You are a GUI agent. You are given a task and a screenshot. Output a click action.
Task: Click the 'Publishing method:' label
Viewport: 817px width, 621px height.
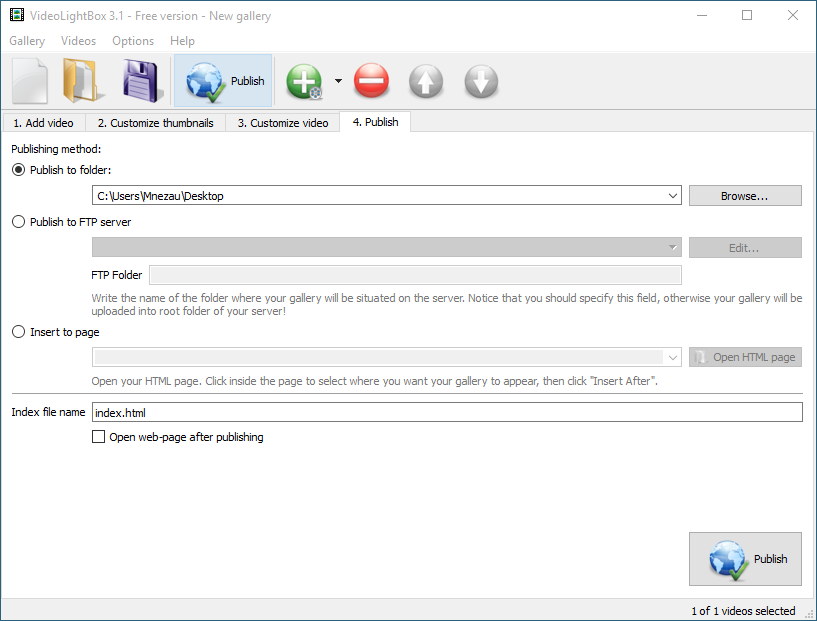56,149
